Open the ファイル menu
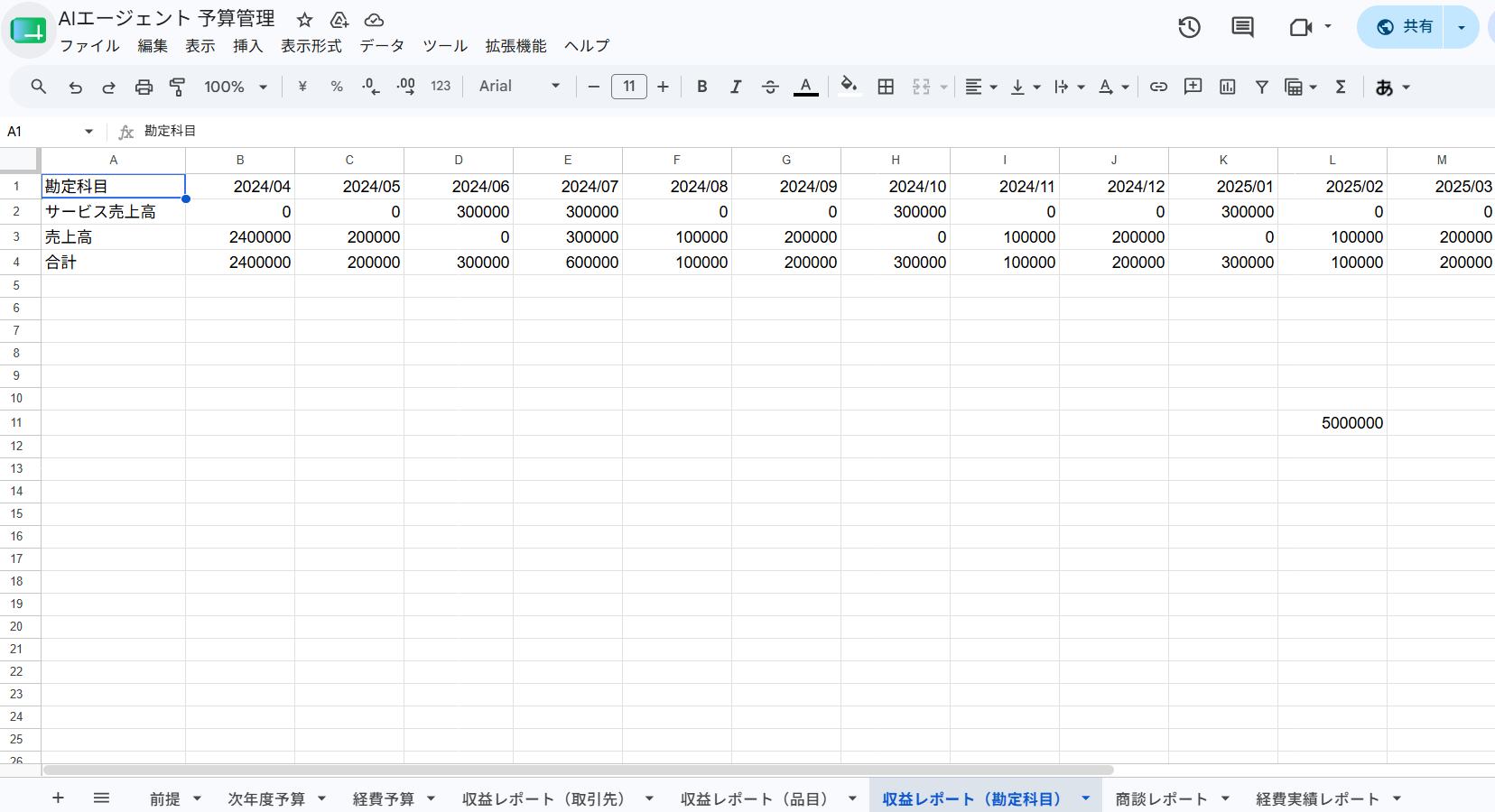This screenshot has height=812, width=1495. point(89,46)
